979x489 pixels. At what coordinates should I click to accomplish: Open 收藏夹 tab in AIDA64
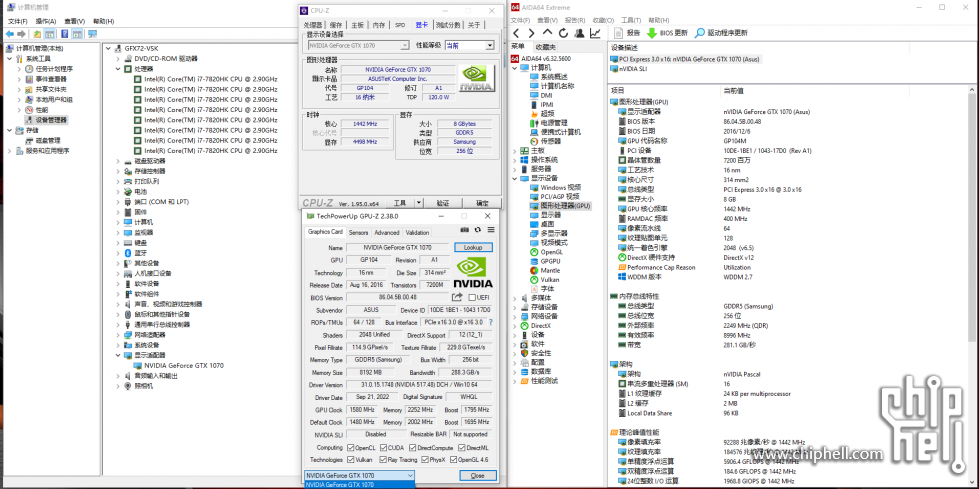point(544,47)
